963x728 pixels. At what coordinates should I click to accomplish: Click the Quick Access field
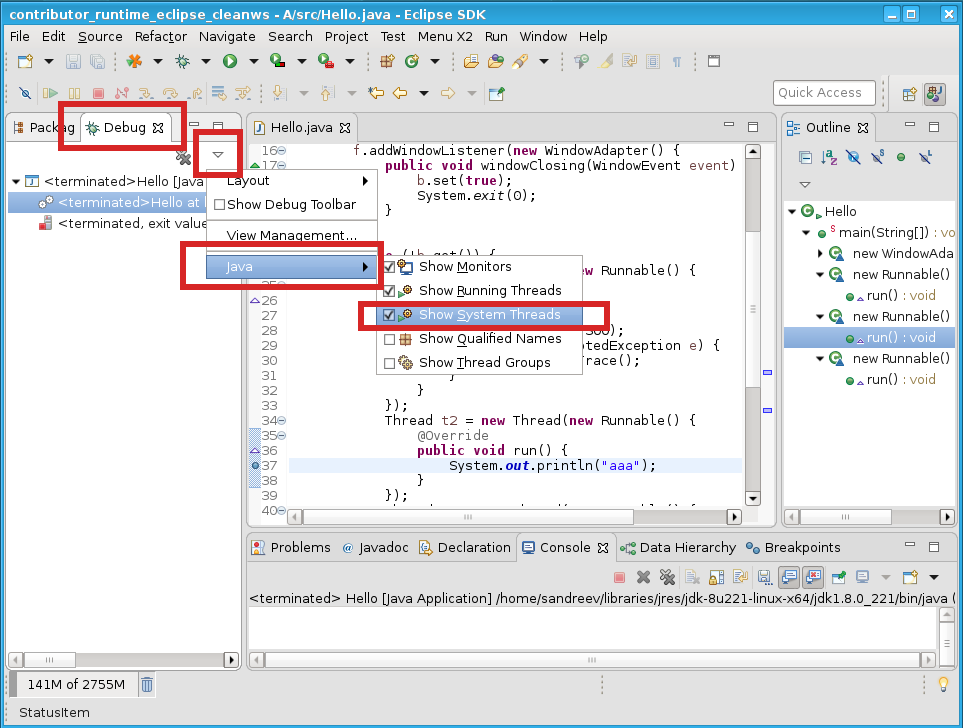824,93
